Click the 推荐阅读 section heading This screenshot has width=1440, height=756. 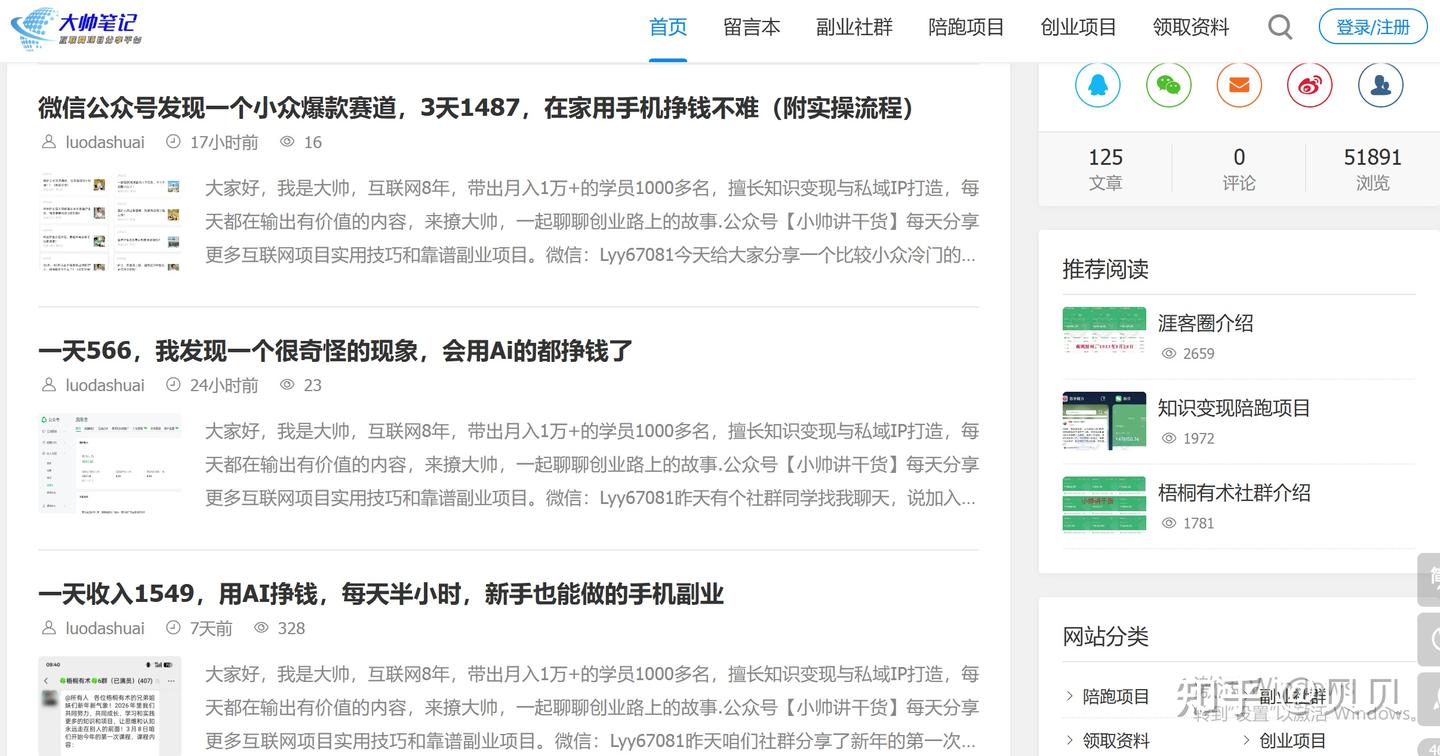pyautogui.click(x=1105, y=269)
